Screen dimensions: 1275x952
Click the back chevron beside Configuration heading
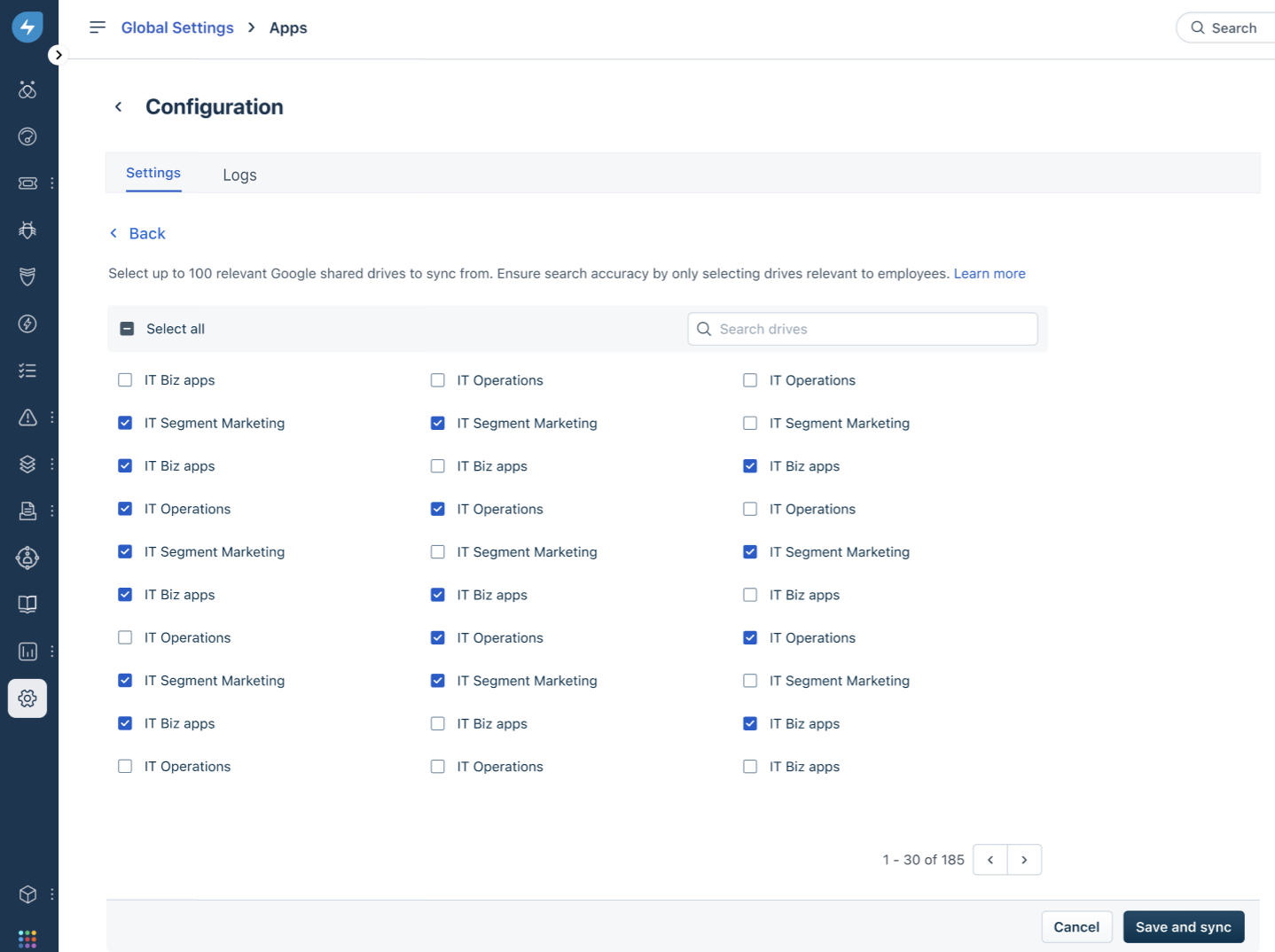[x=118, y=107]
